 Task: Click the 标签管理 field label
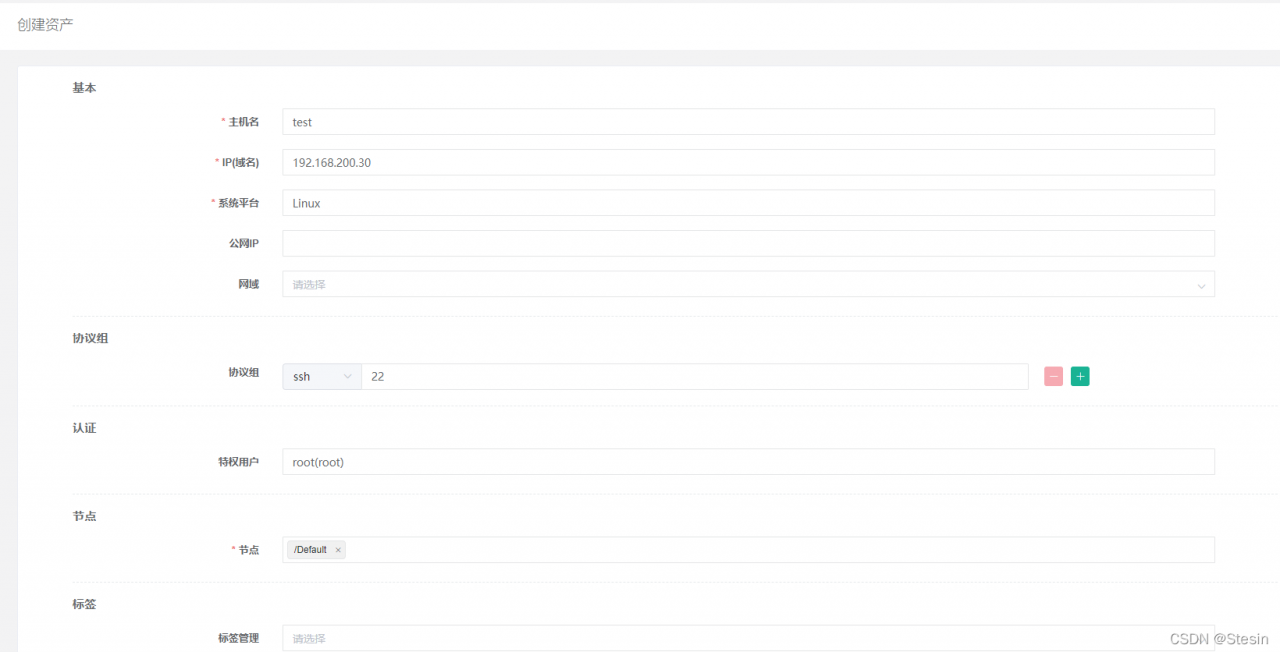pyautogui.click(x=238, y=638)
